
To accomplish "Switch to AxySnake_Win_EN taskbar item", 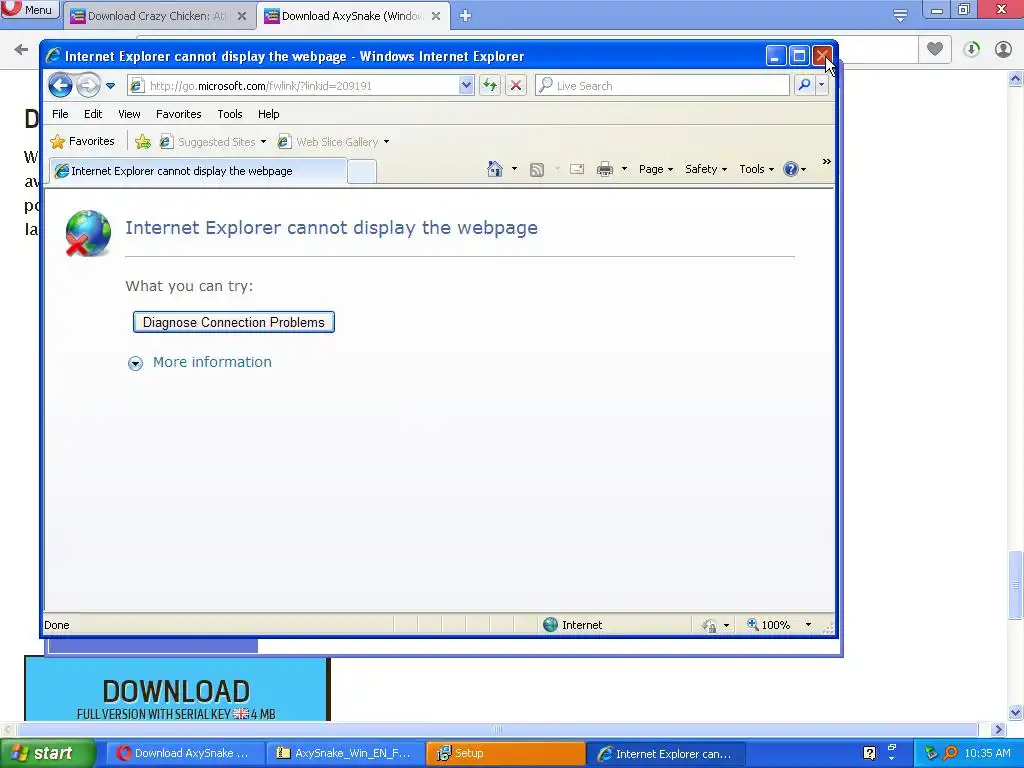I will point(345,754).
